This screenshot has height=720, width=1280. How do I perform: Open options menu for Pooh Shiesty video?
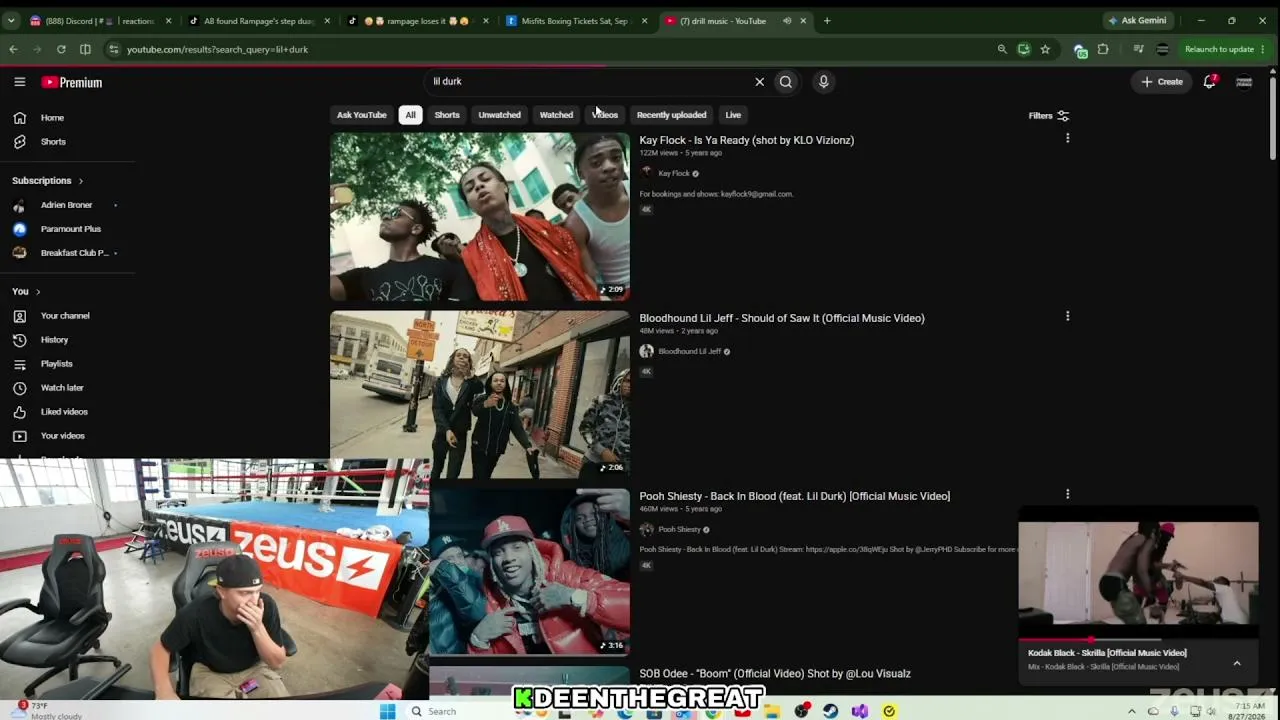point(1067,495)
